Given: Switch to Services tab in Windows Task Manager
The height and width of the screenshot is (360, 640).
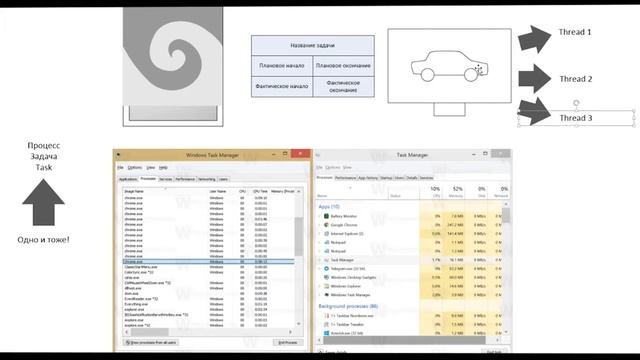Looking at the screenshot, I should tap(166, 179).
